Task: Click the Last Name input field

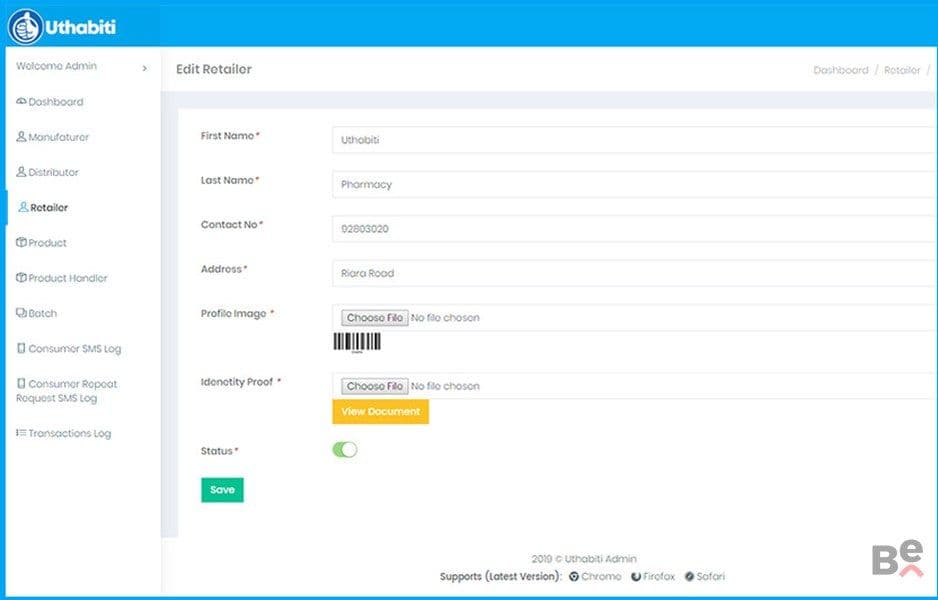Action: 635,184
